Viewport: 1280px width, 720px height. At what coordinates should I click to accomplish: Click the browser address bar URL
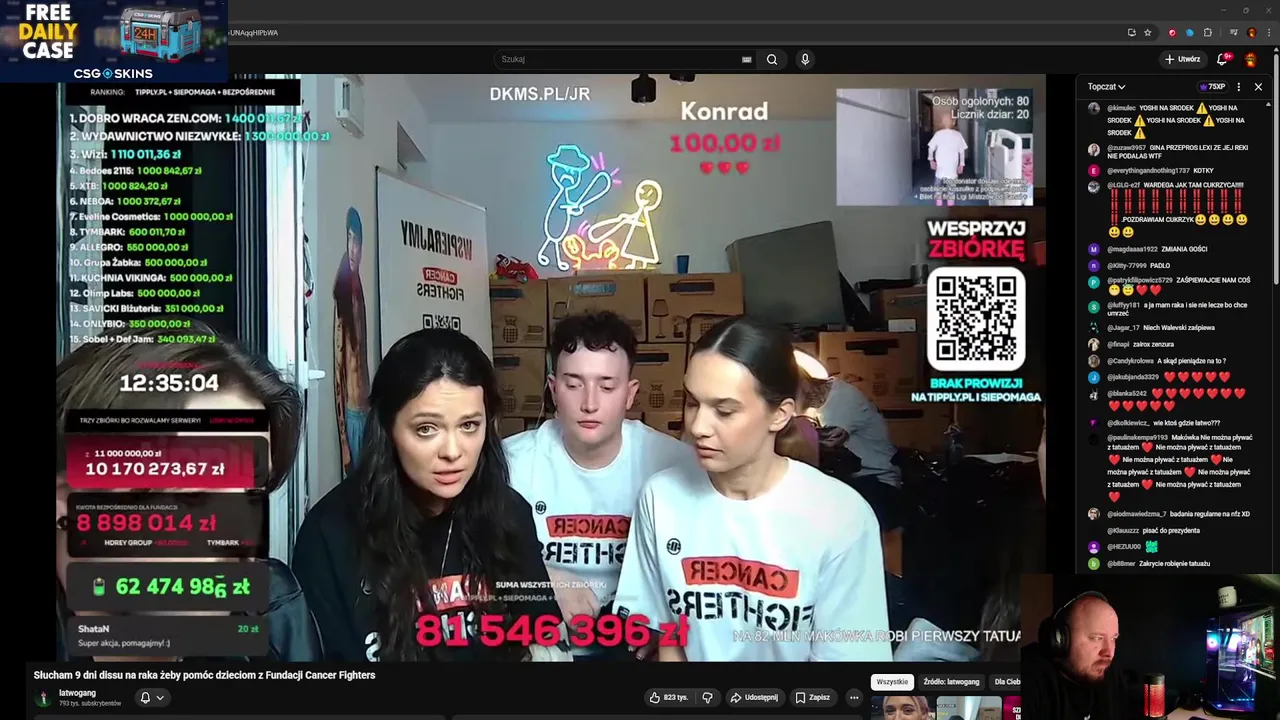tap(254, 32)
